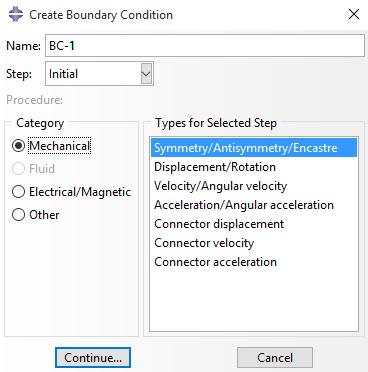Image resolution: width=368 pixels, height=372 pixels.
Task: Click the disabled Fluid radio button
Action: [x=18, y=169]
